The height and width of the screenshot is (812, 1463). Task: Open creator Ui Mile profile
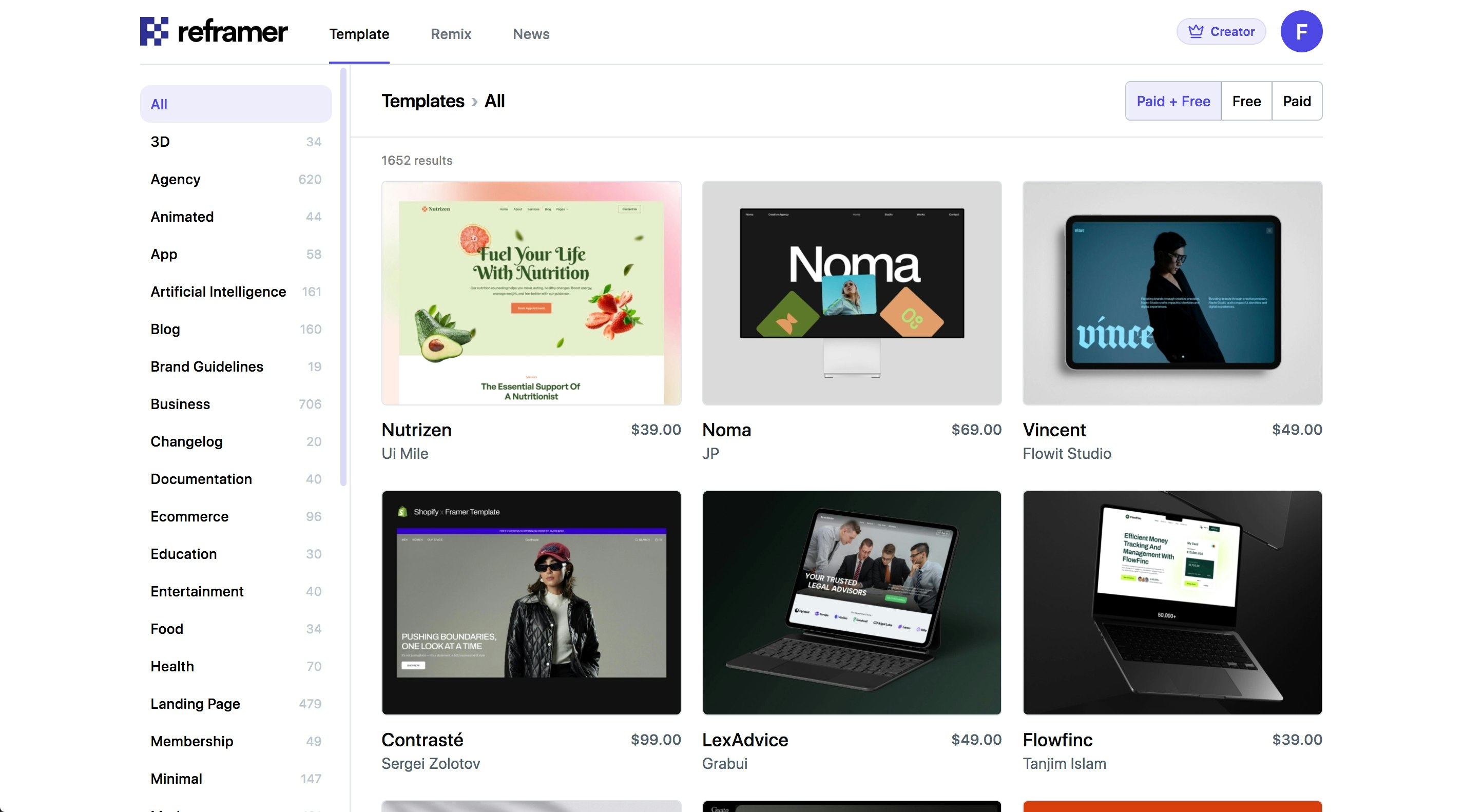(405, 454)
